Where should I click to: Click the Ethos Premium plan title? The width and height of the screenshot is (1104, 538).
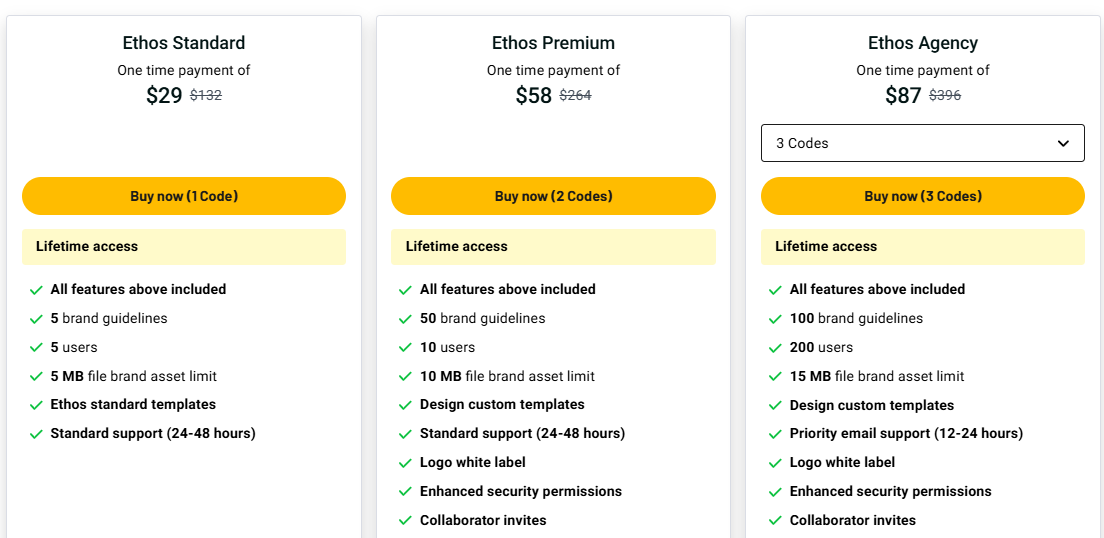[553, 43]
